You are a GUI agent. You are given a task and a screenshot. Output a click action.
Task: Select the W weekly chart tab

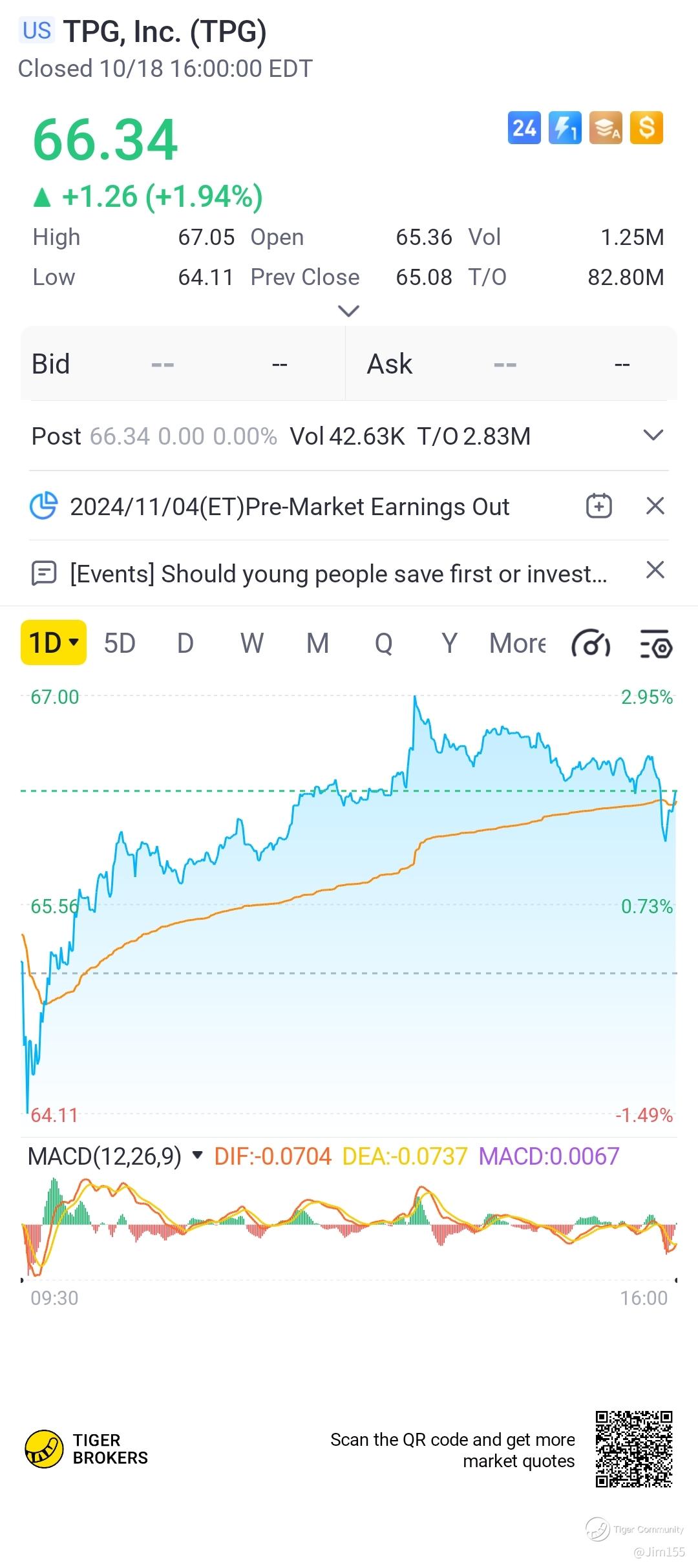(251, 644)
